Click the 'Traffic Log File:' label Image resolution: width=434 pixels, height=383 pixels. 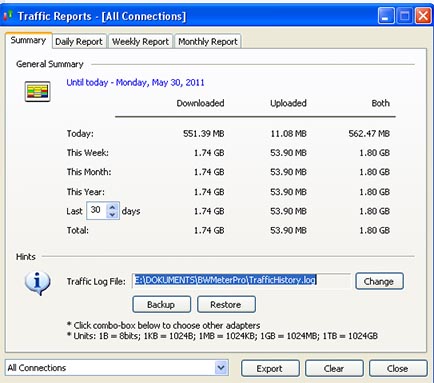pyautogui.click(x=96, y=281)
